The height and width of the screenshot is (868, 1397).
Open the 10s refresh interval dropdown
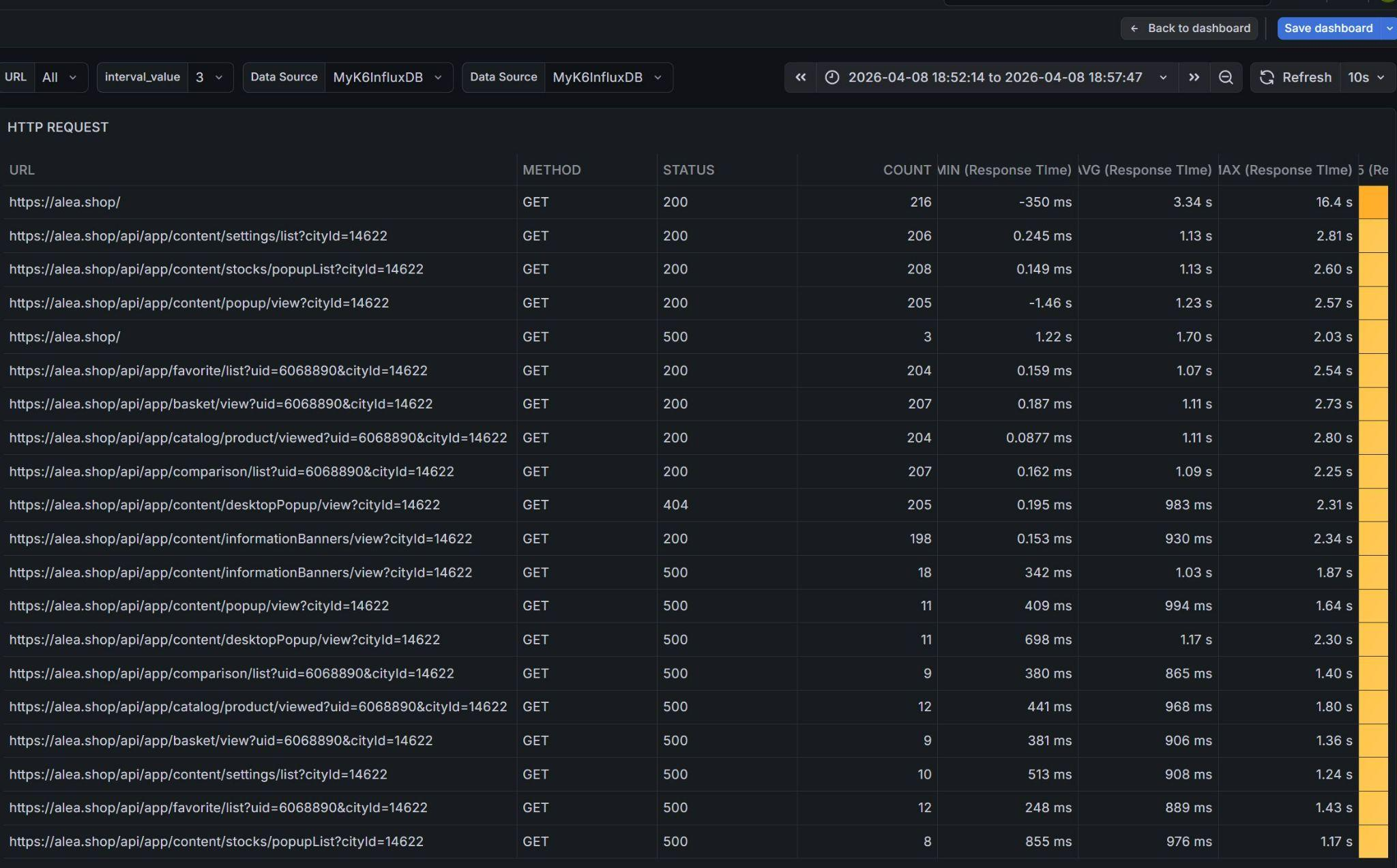click(x=1366, y=77)
